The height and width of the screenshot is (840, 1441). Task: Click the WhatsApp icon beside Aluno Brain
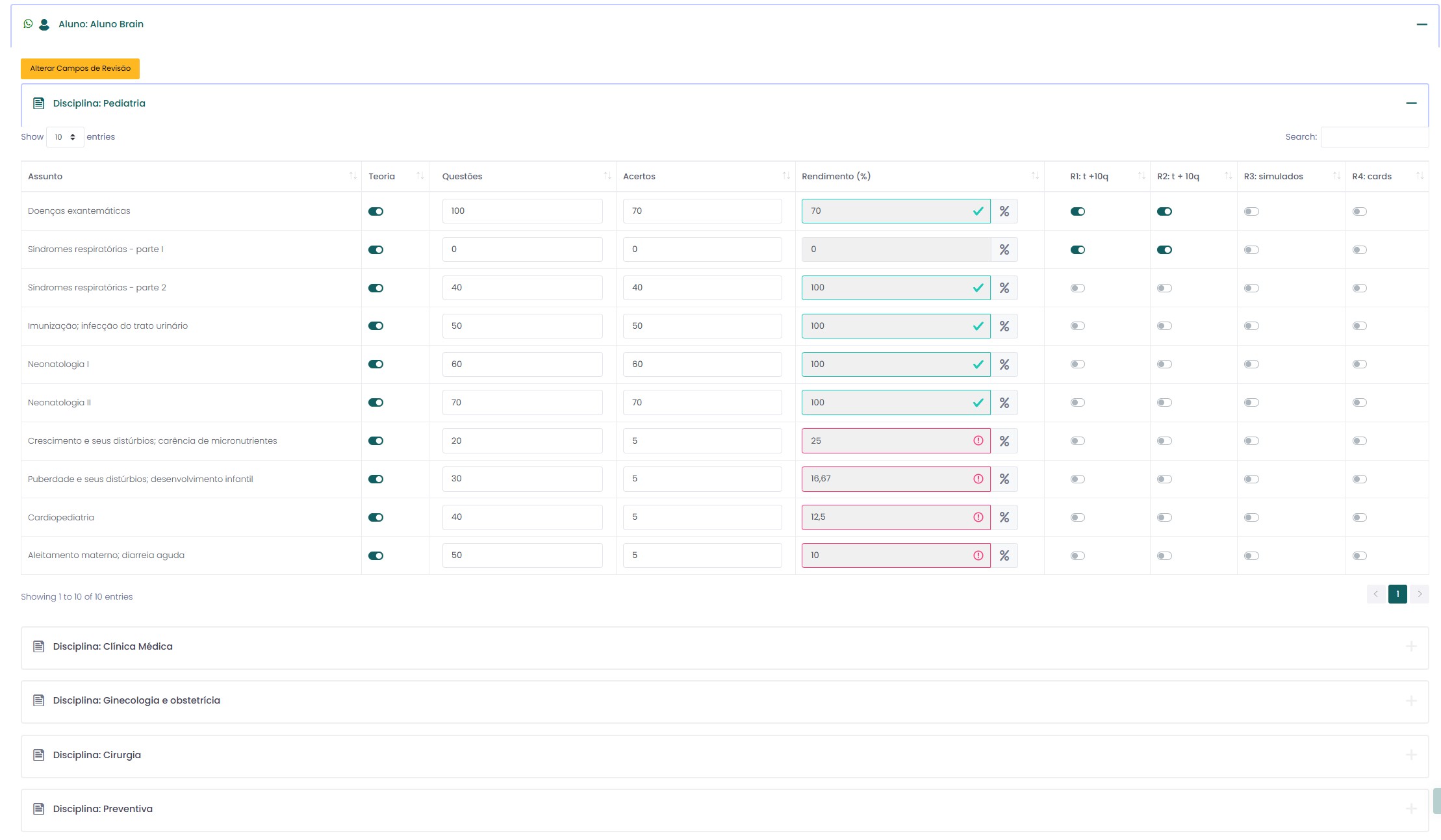point(28,24)
